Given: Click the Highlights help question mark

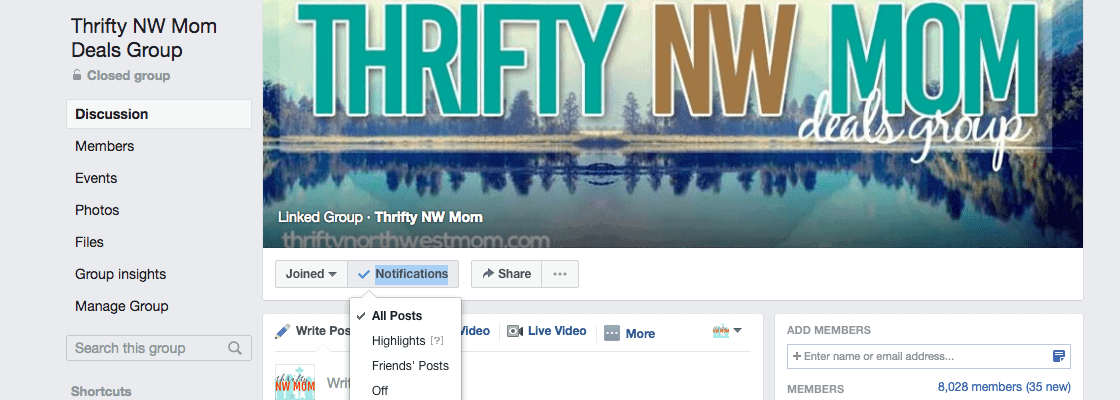Looking at the screenshot, I should click(437, 341).
